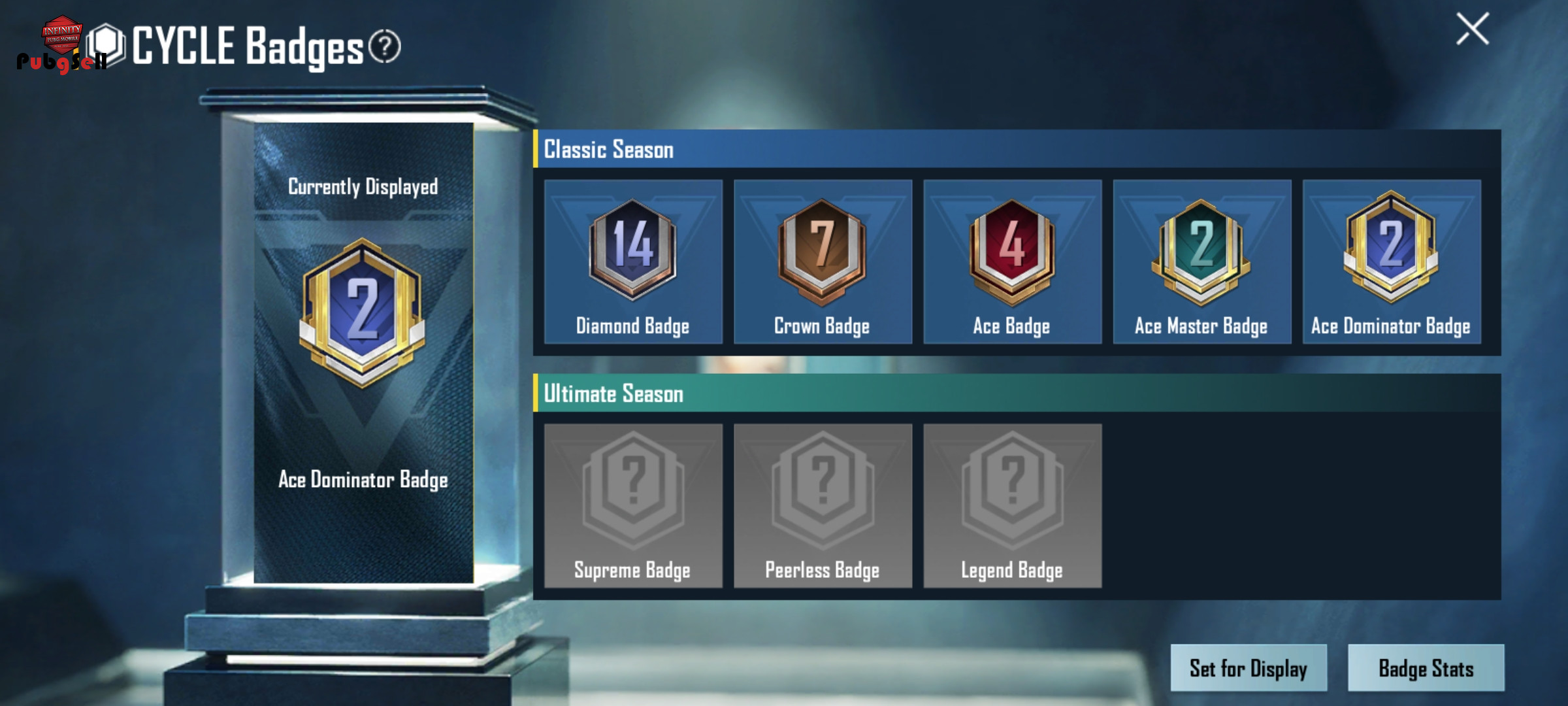The height and width of the screenshot is (706, 1568).
Task: Click the Ultimate Season section header
Action: click(1017, 393)
